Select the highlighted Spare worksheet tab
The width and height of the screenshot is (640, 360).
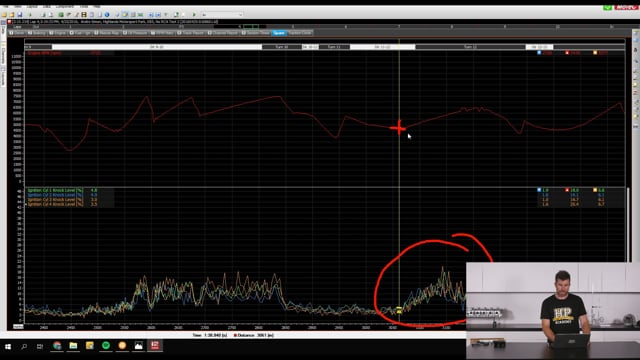(279, 33)
